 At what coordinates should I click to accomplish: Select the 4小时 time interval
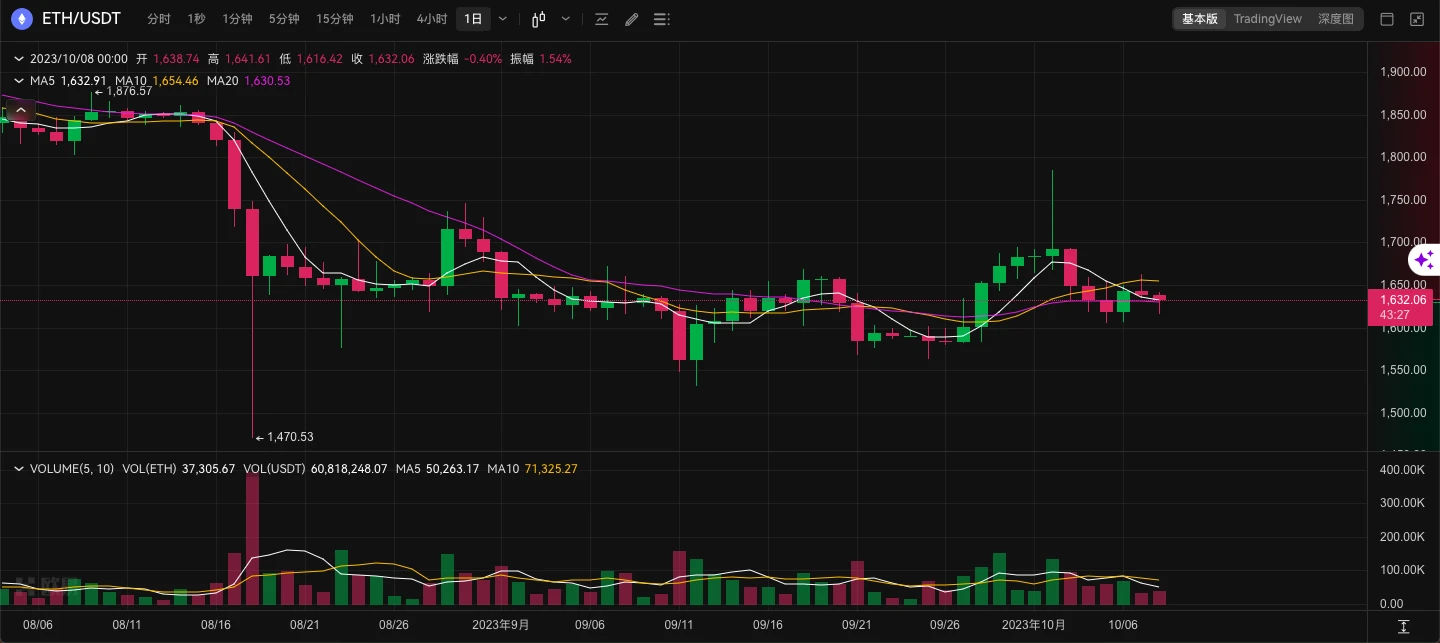point(432,19)
